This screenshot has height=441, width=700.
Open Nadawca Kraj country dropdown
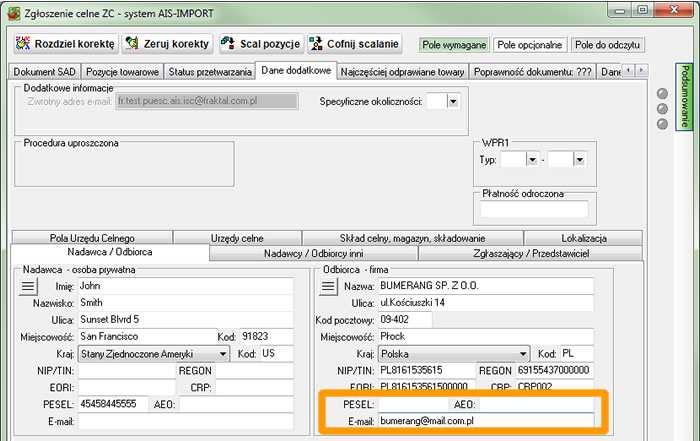[x=154, y=354]
